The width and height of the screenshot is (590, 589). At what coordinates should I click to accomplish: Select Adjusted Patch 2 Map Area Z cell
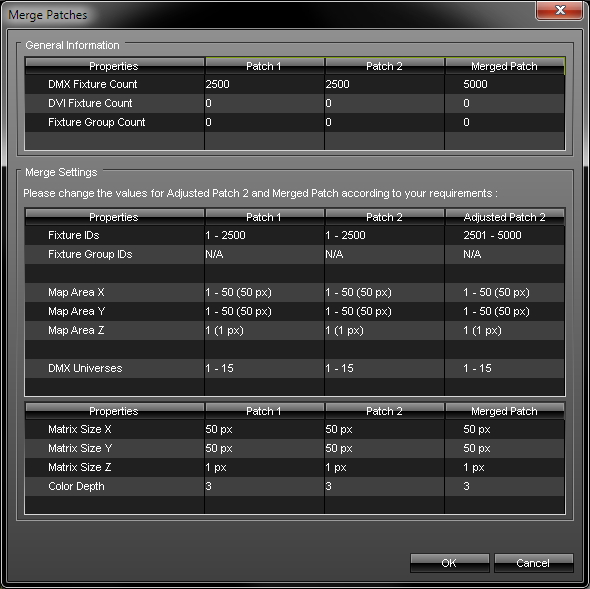coord(505,330)
